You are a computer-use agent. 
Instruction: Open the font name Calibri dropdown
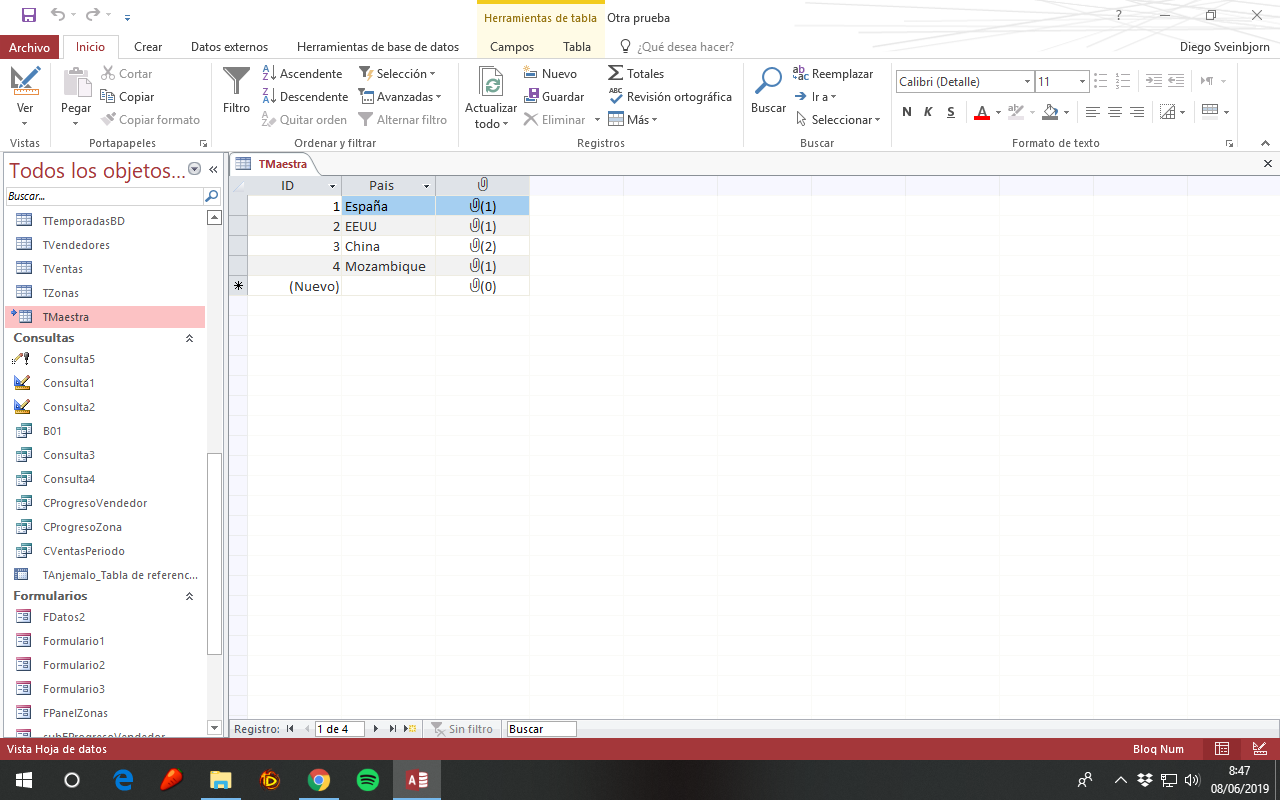(x=1027, y=82)
